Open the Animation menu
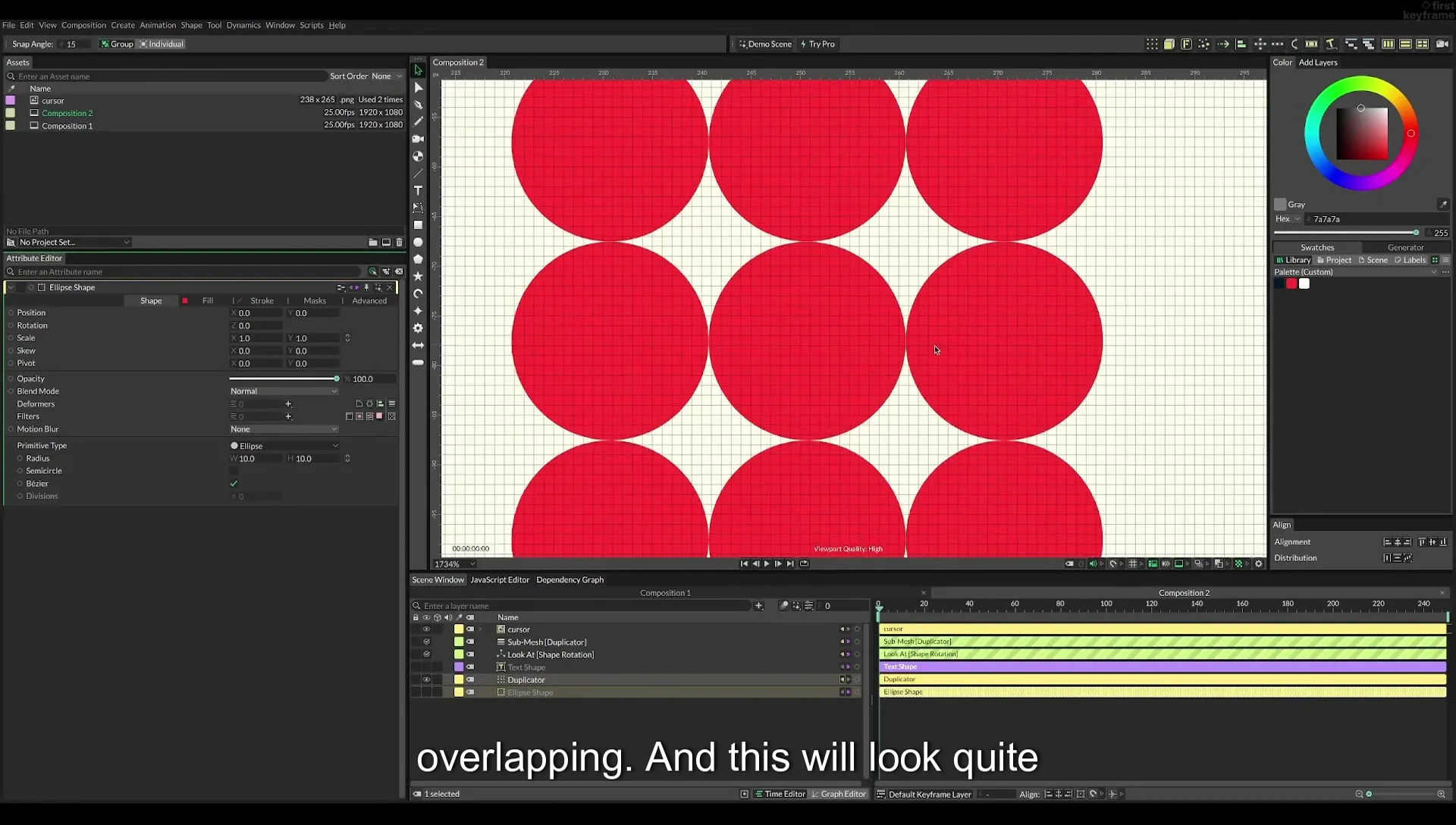Screen dimensions: 1456x825 (x=158, y=25)
